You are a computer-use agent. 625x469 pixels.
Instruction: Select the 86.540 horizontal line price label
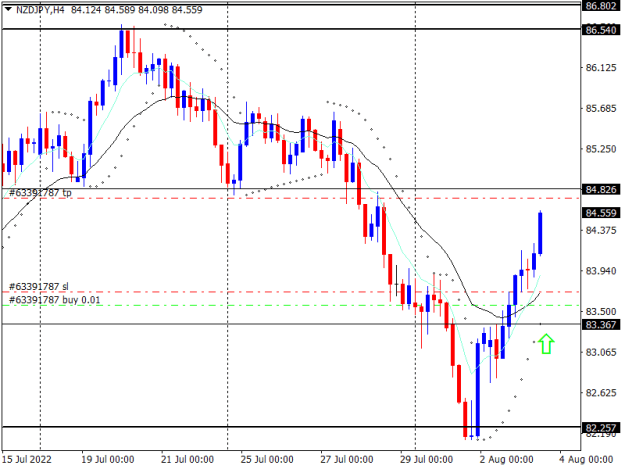click(x=601, y=30)
